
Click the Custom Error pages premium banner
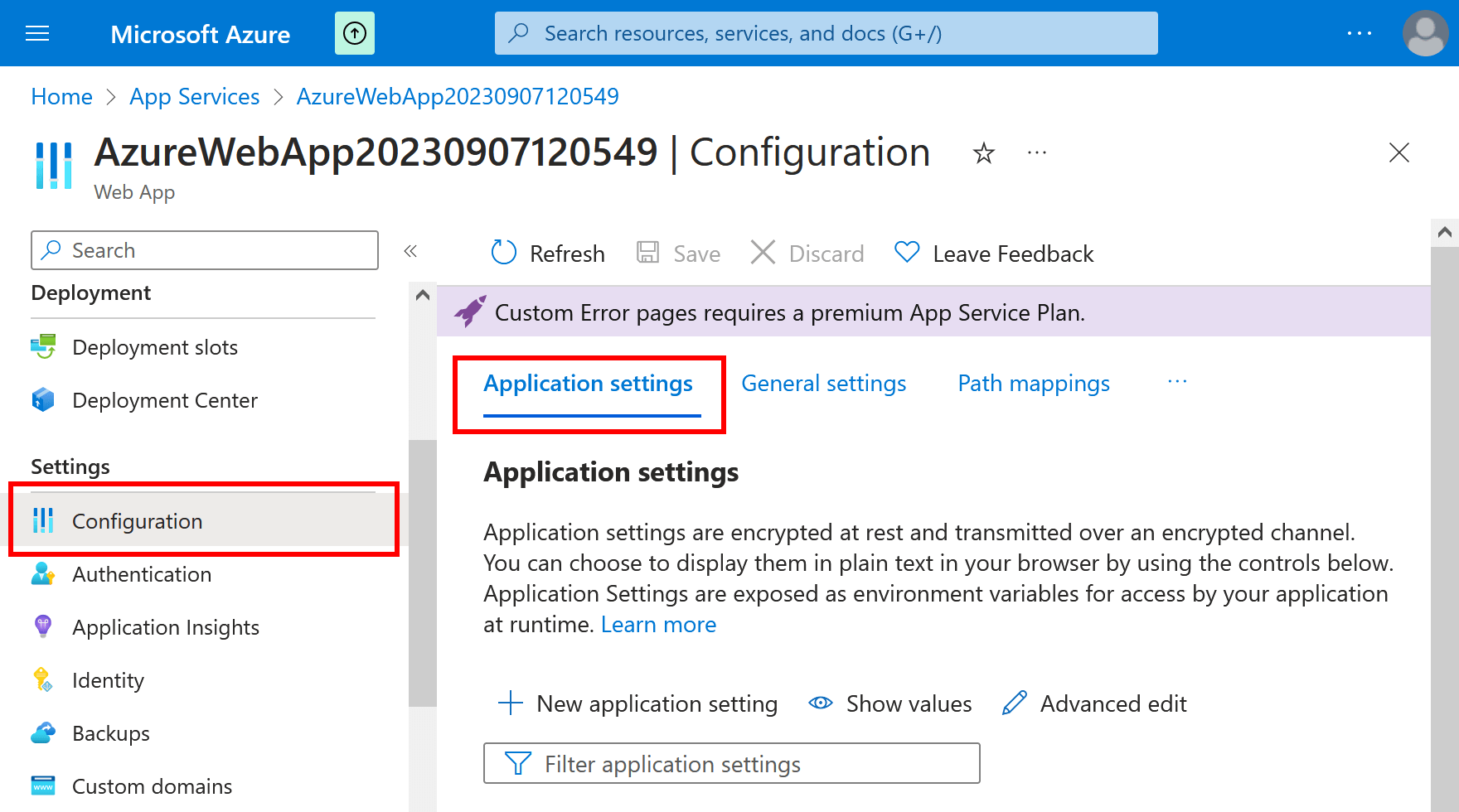coord(933,312)
